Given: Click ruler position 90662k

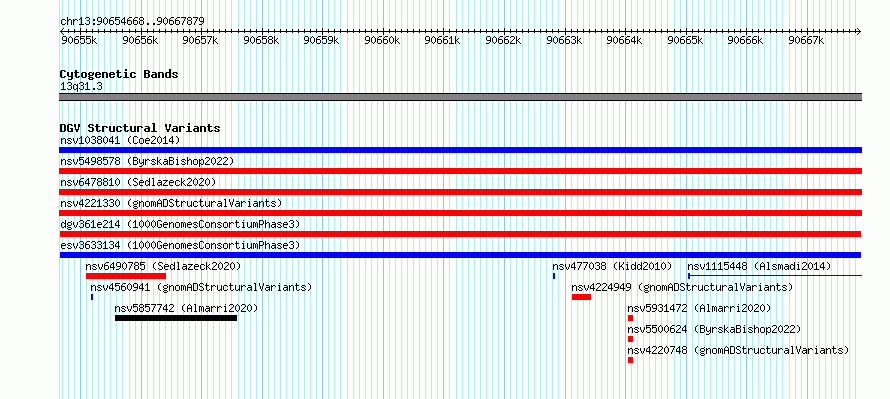Looking at the screenshot, I should click(503, 40).
